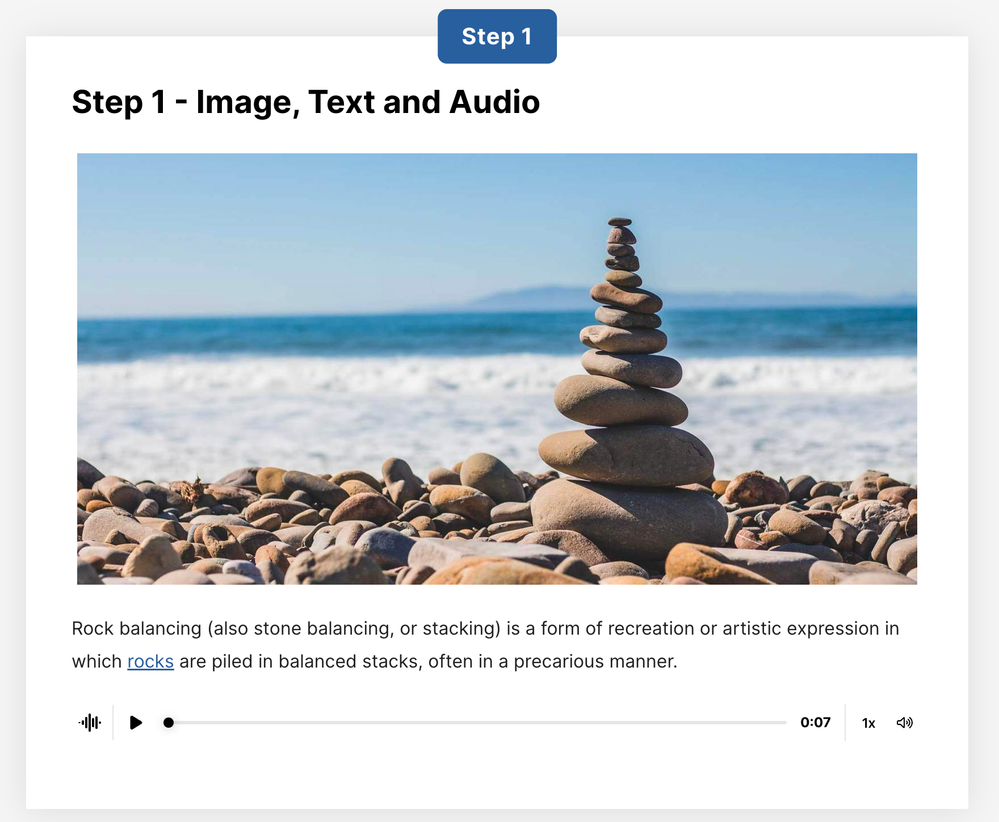999x822 pixels.
Task: Change the 1x playback speed
Action: [869, 723]
